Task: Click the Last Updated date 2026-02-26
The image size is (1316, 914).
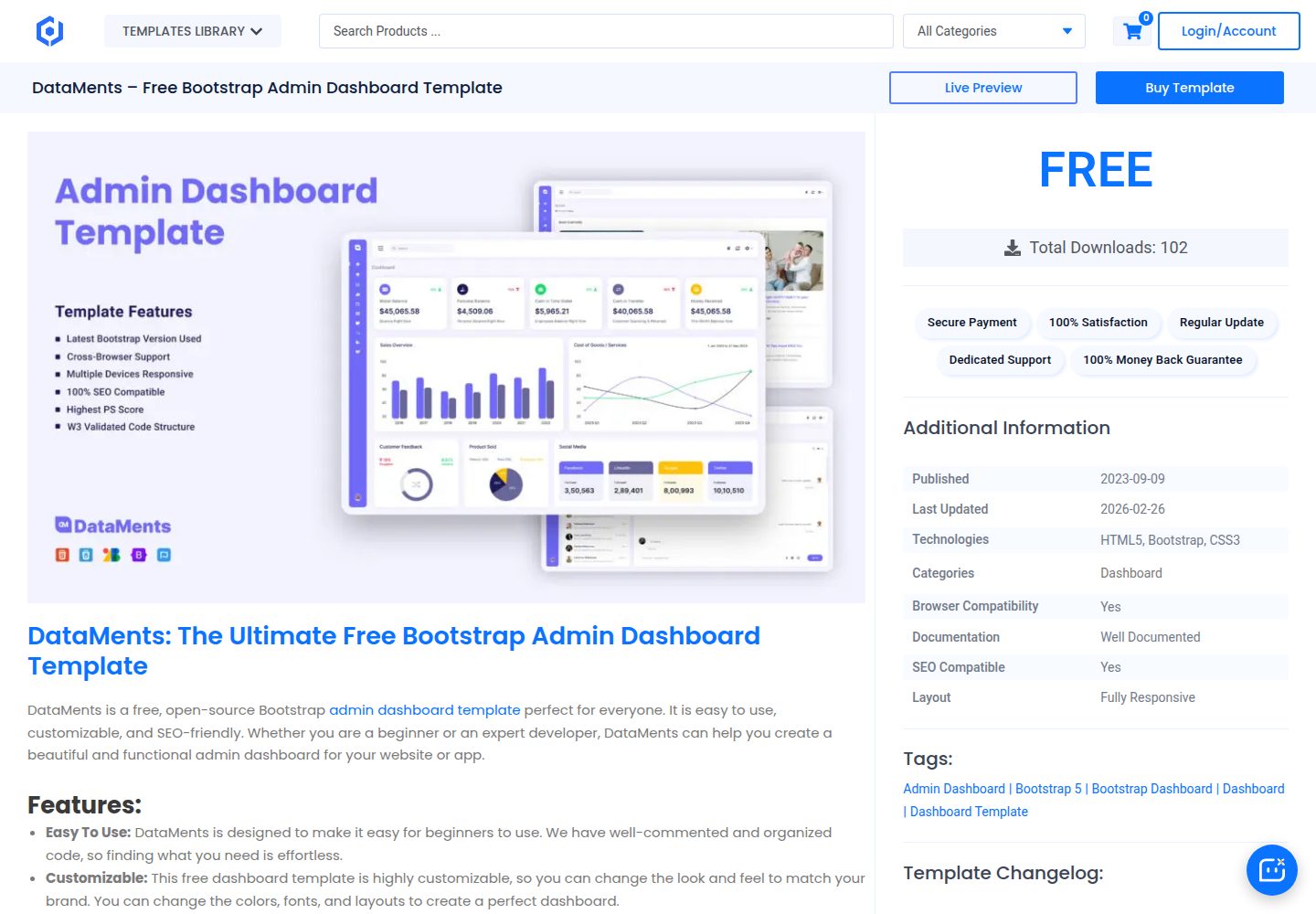Action: point(1132,509)
